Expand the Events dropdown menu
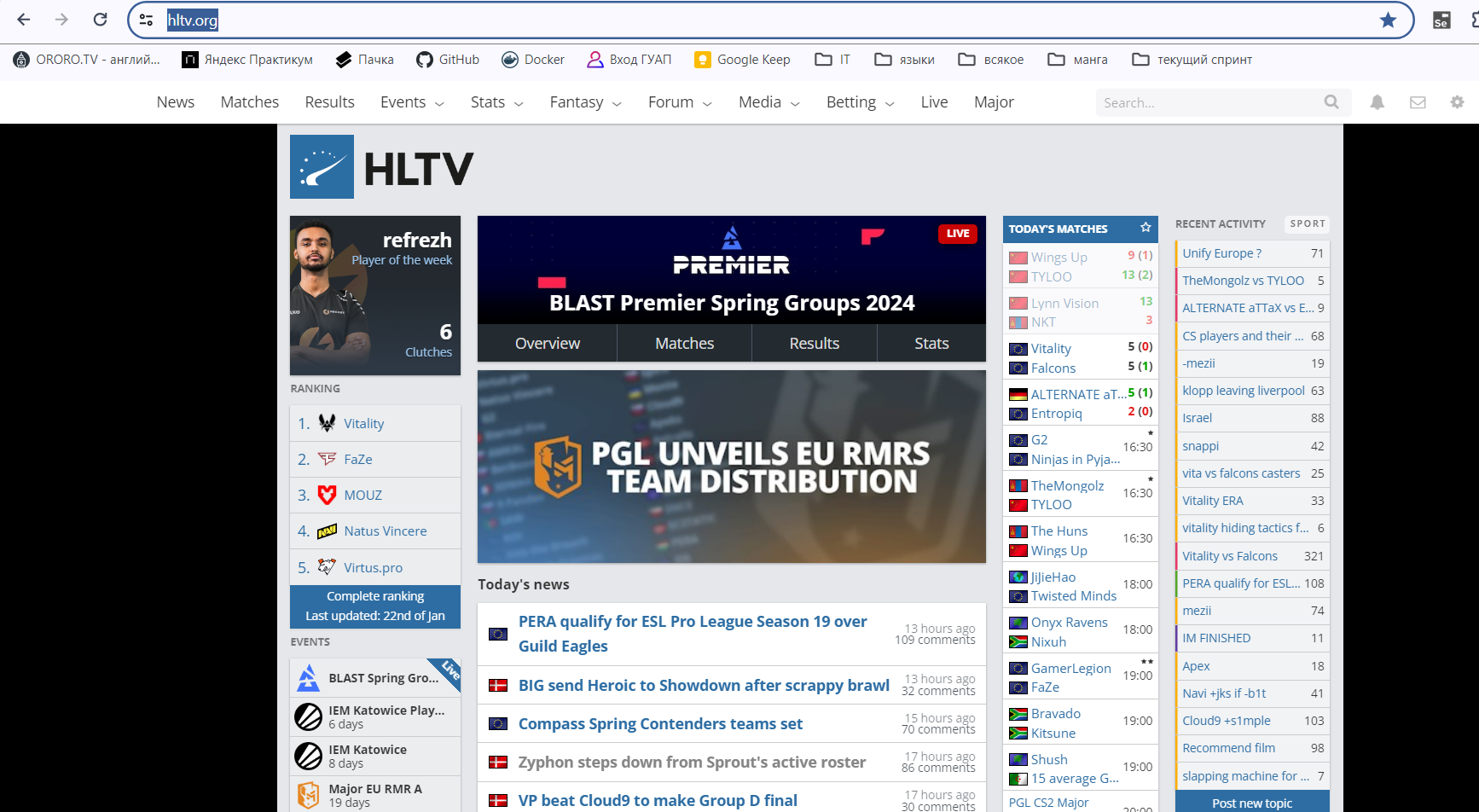This screenshot has width=1479, height=812. (x=412, y=102)
